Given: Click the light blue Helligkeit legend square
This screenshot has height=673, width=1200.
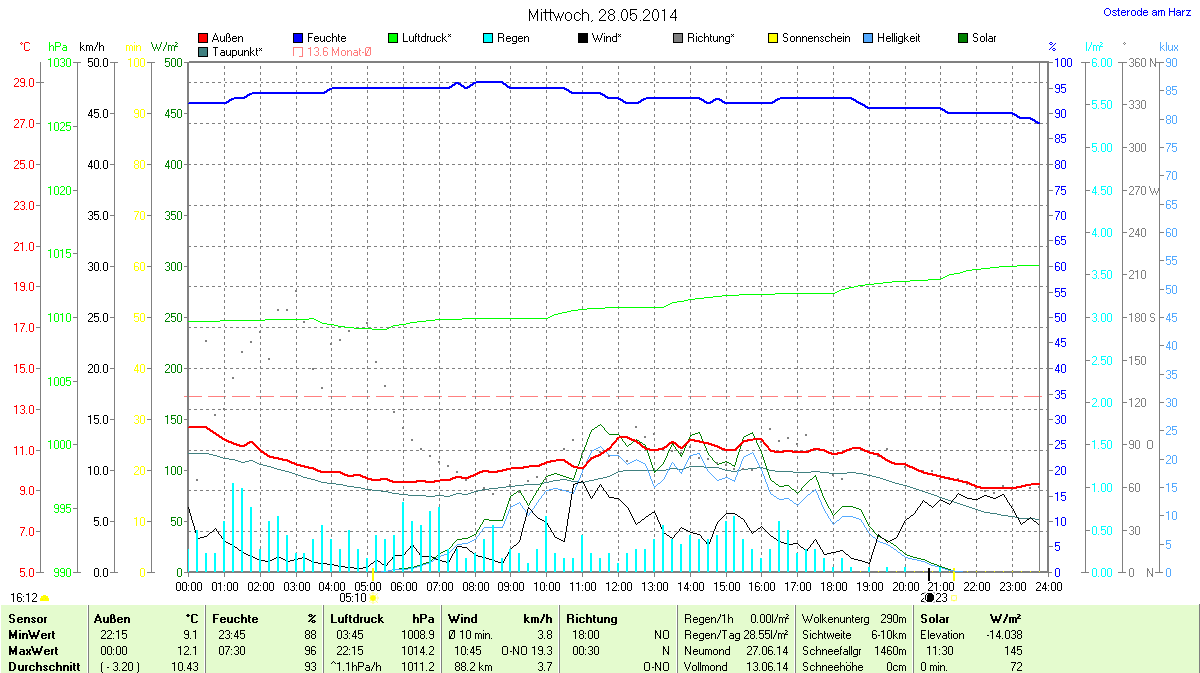Looking at the screenshot, I should point(868,38).
